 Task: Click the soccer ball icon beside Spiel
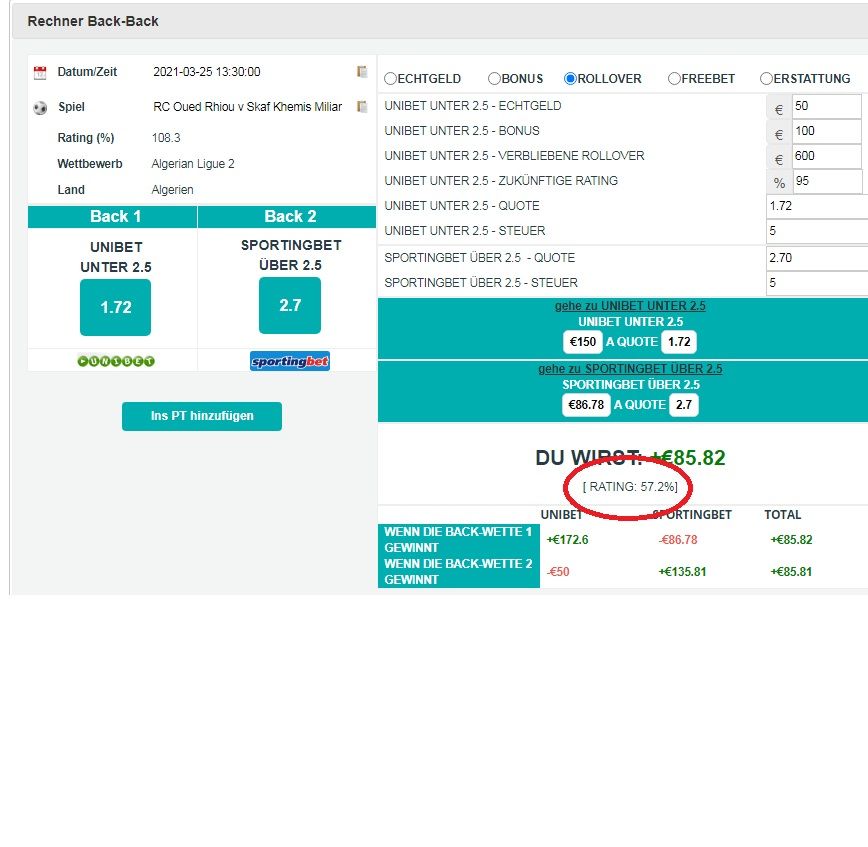coord(40,107)
